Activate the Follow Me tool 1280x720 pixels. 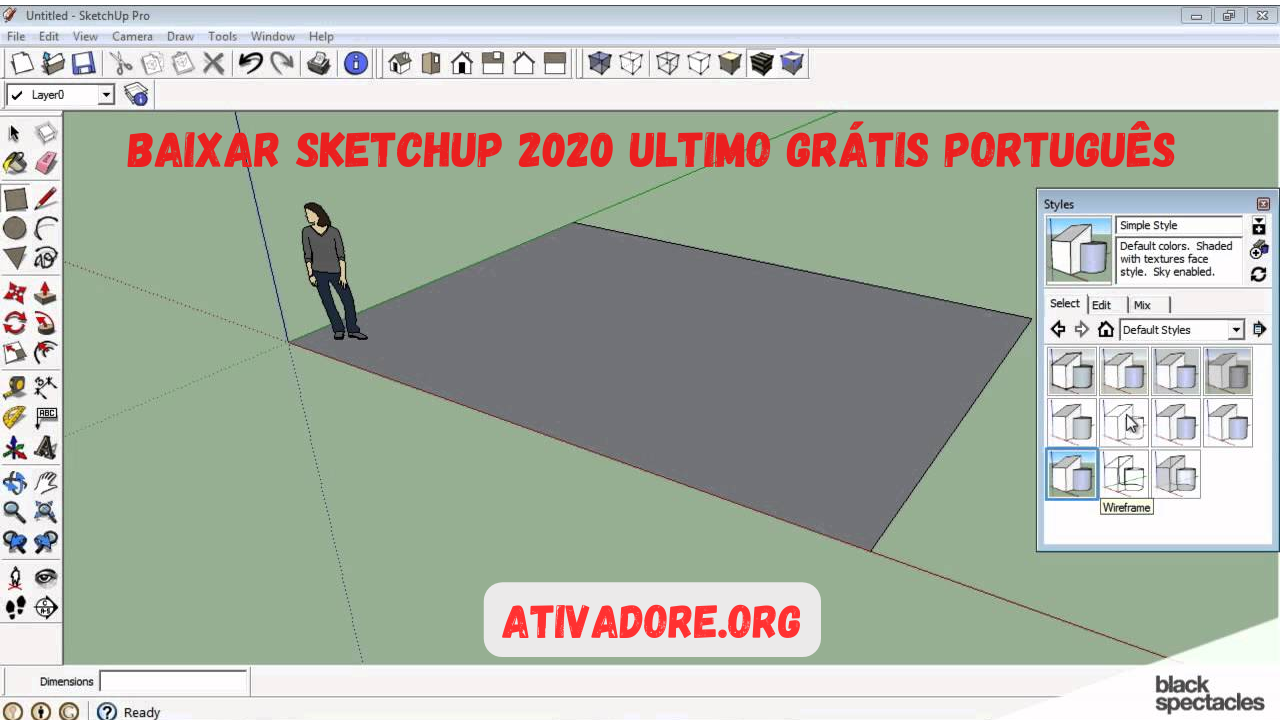(46, 323)
